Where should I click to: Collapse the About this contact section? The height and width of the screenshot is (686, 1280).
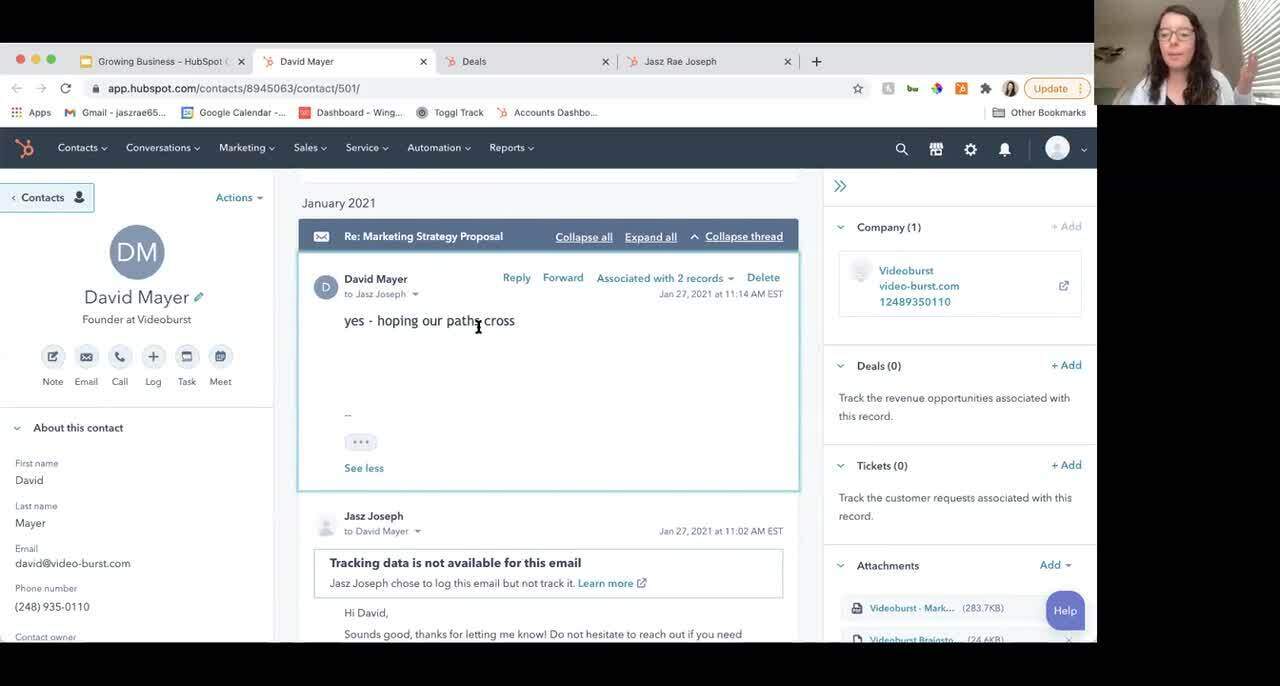click(x=17, y=428)
